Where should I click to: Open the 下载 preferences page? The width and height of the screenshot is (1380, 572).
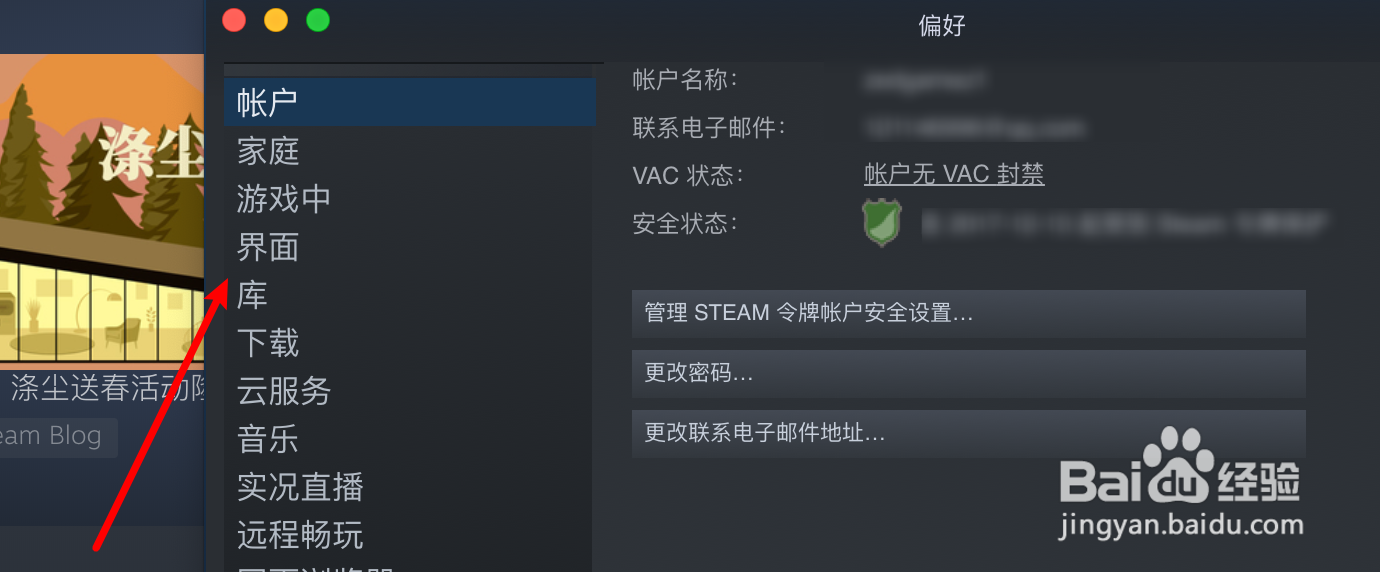[x=410, y=343]
